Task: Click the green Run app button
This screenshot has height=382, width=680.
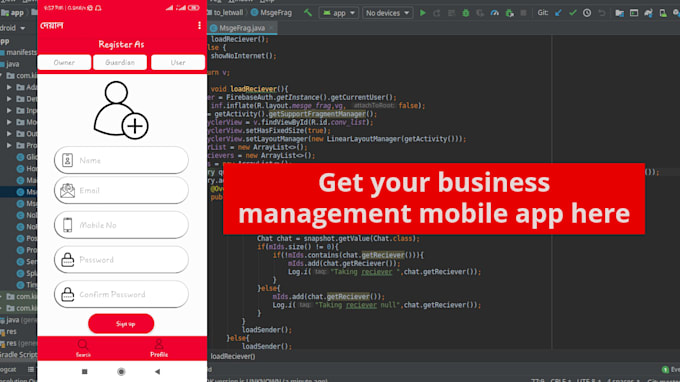Action: pos(423,13)
